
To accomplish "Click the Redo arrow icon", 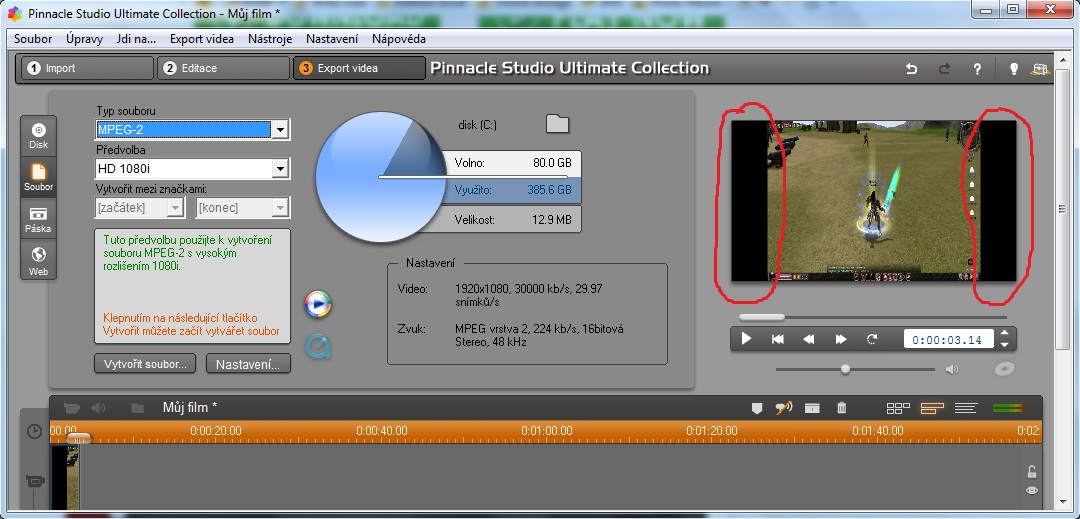I will click(944, 69).
